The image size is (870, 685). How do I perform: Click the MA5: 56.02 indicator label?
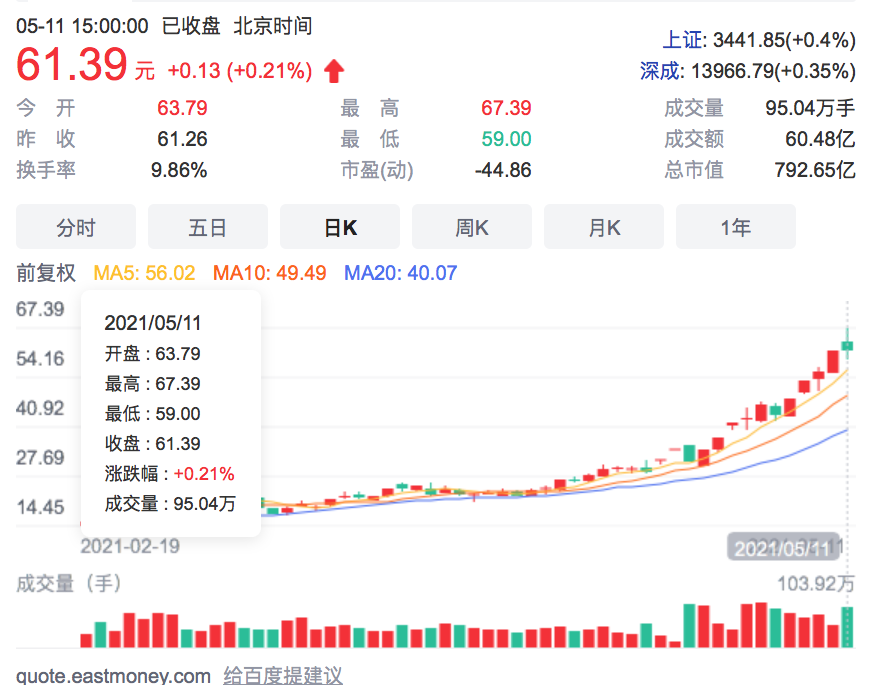pyautogui.click(x=144, y=273)
